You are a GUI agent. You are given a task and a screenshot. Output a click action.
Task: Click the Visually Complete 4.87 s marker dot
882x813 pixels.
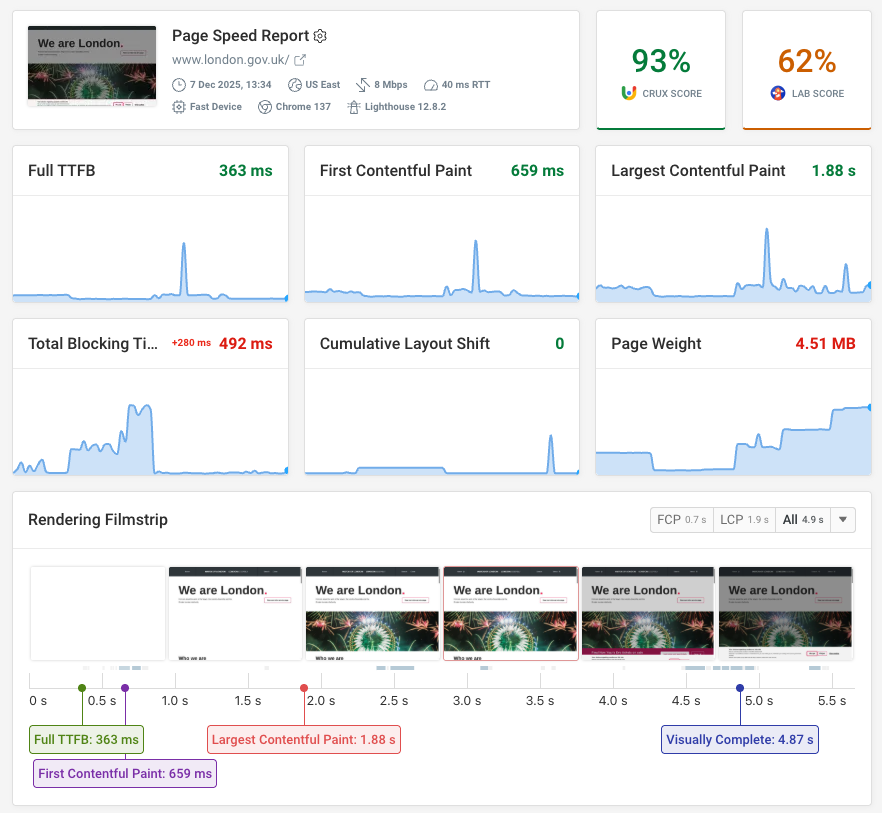(x=740, y=688)
